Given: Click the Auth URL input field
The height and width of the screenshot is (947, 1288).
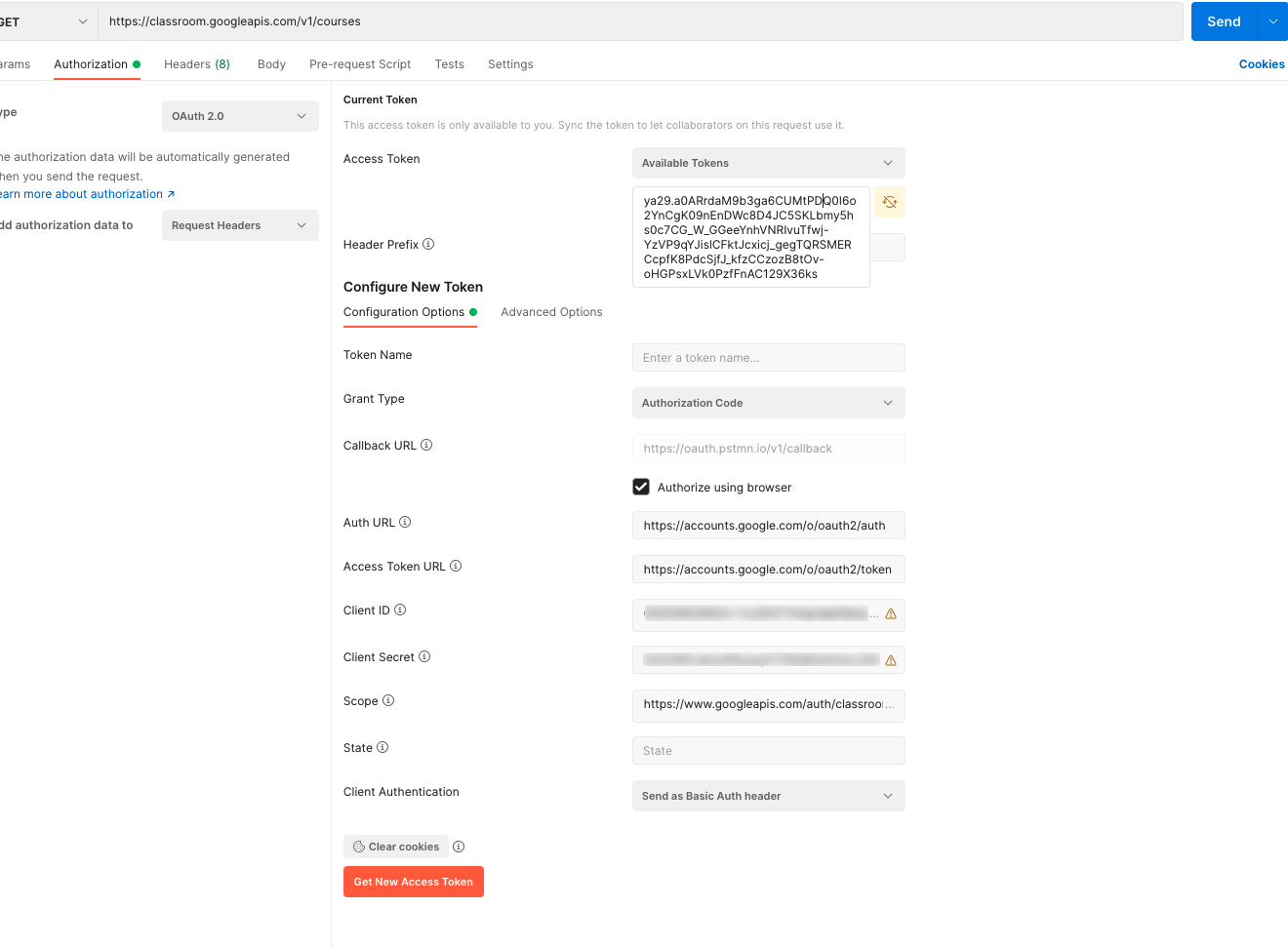Looking at the screenshot, I should [x=769, y=526].
